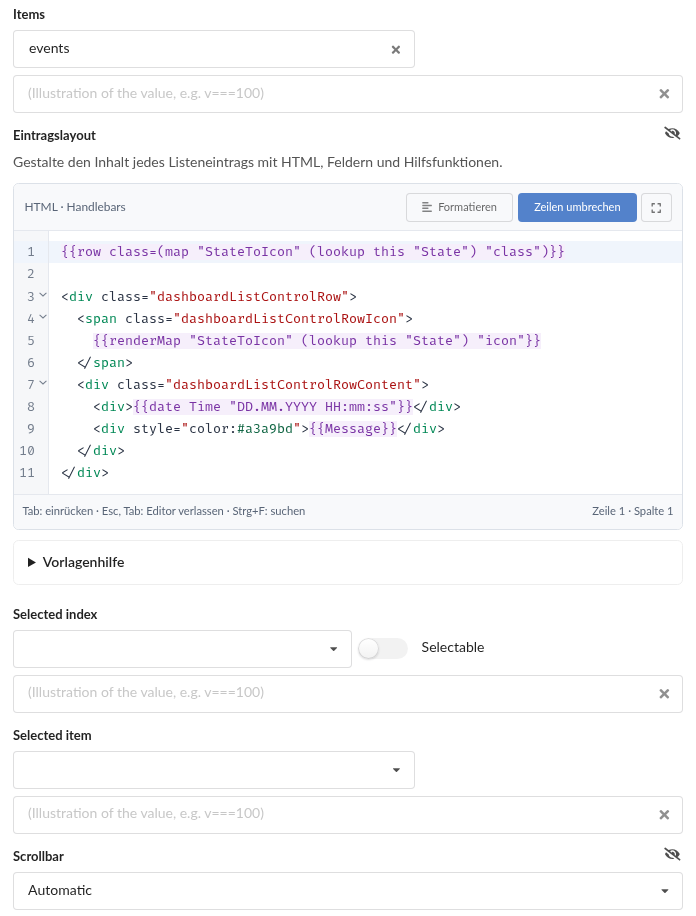Screen dimensions: 696x916
Task: Click line number 1 in editor gutter
Action: tap(30, 252)
